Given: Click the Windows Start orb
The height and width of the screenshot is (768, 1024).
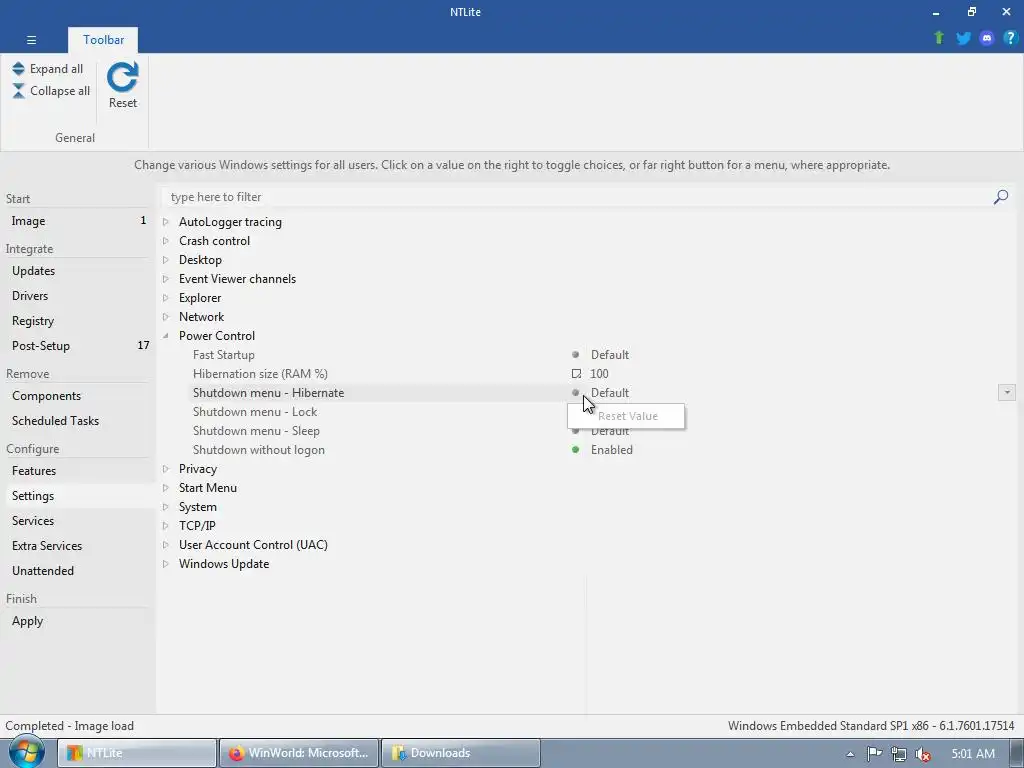Looking at the screenshot, I should tap(26, 752).
